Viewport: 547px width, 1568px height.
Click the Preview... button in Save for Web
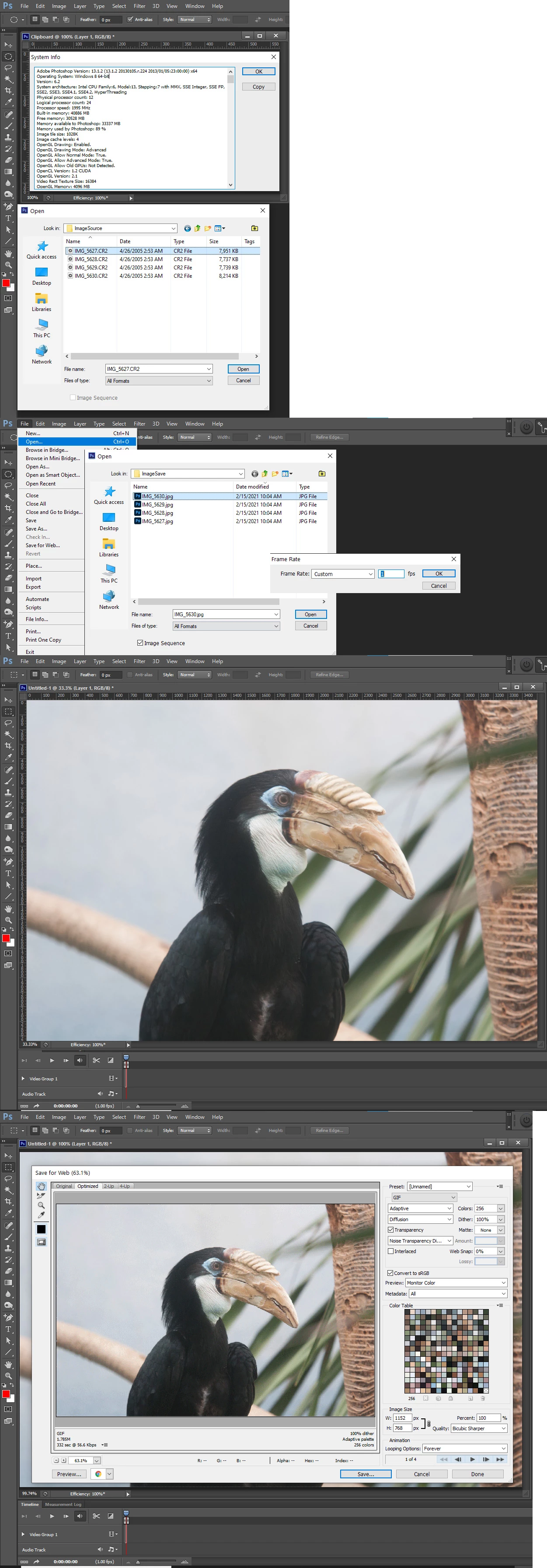click(x=69, y=1474)
